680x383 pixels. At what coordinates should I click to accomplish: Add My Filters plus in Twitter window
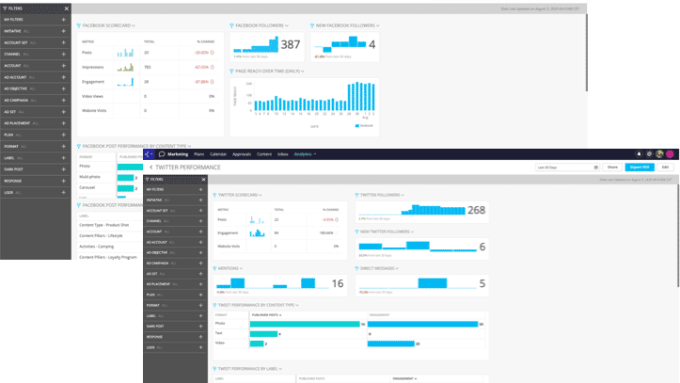pyautogui.click(x=201, y=190)
